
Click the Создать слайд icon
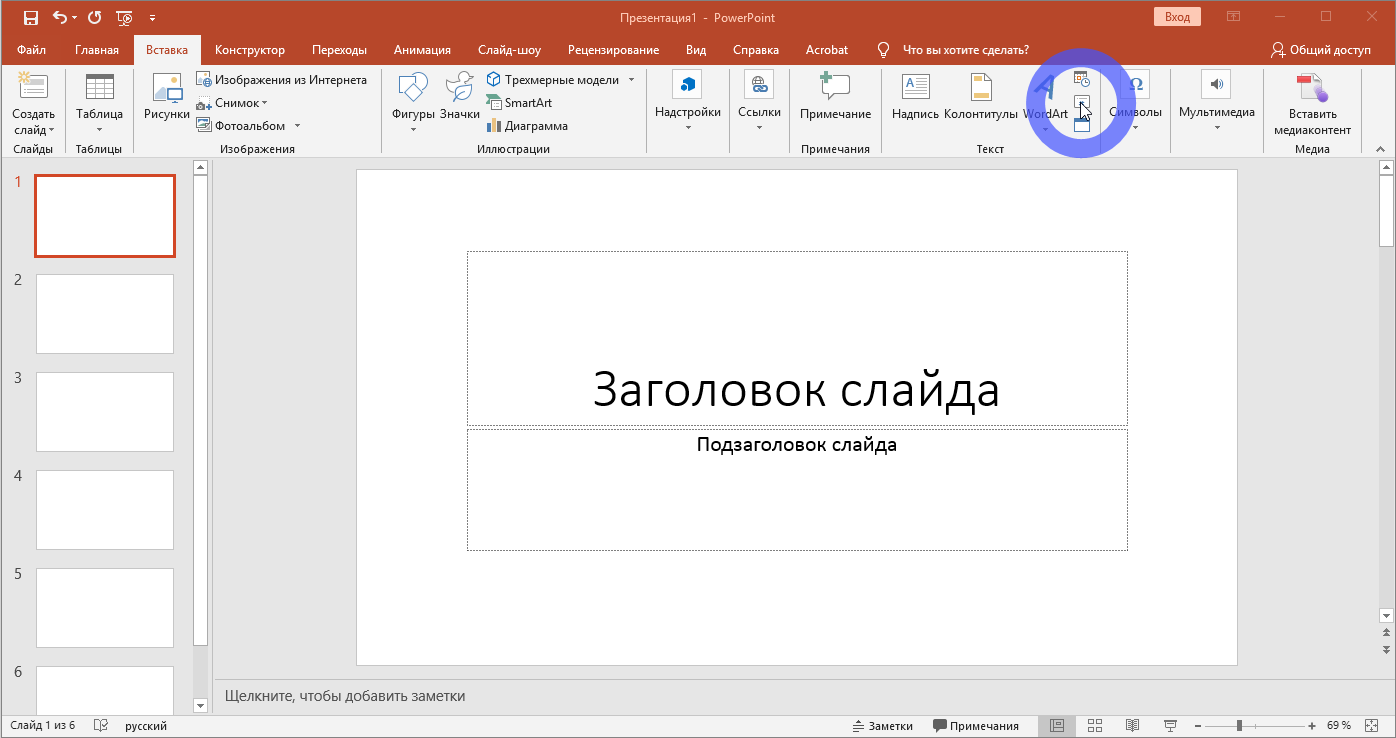coord(33,87)
